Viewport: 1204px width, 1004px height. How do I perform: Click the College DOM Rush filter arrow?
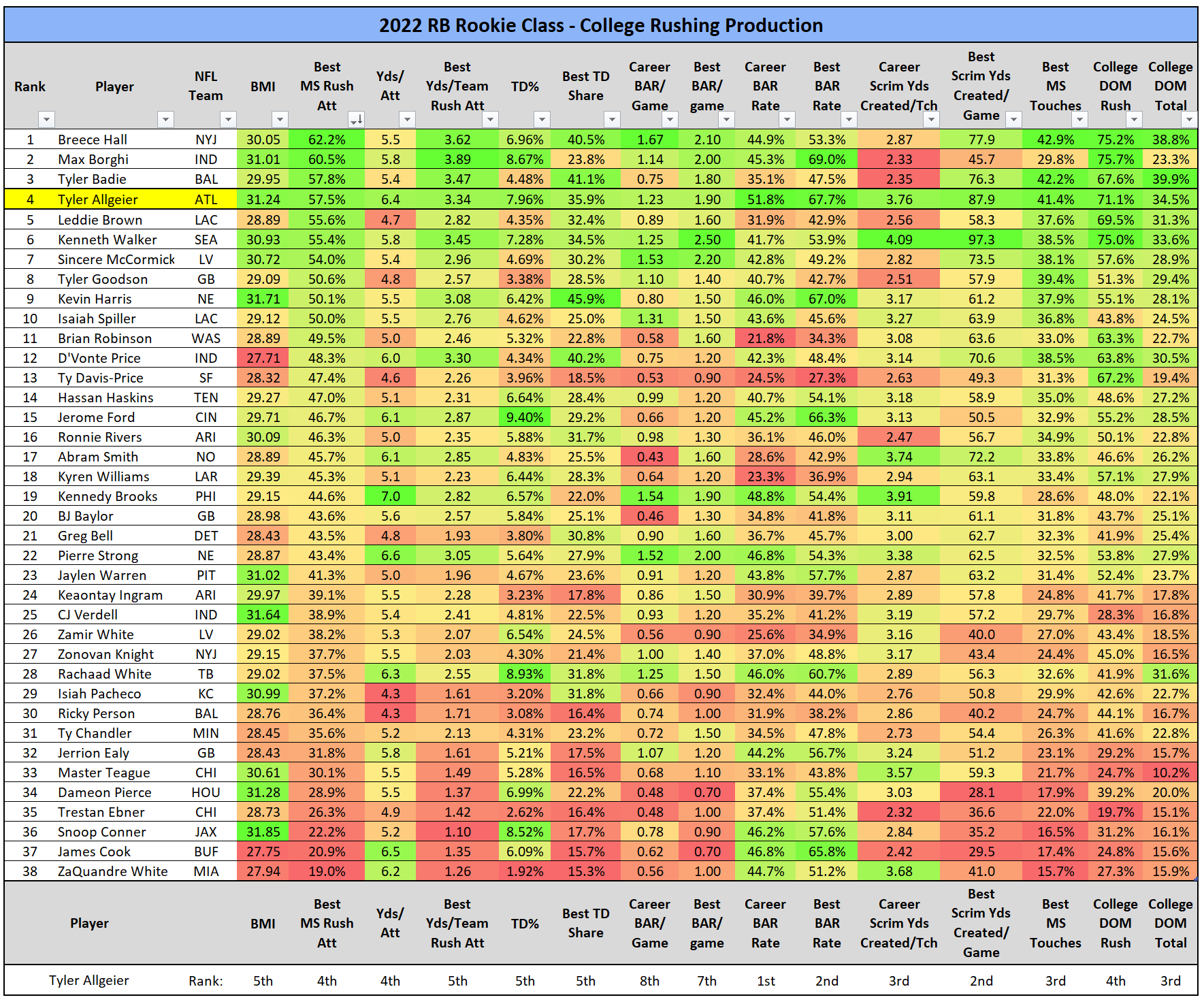click(x=1133, y=120)
